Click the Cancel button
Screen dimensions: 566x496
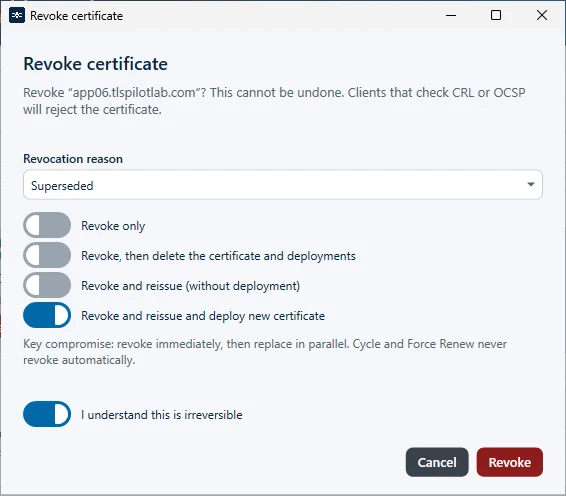pyautogui.click(x=437, y=462)
